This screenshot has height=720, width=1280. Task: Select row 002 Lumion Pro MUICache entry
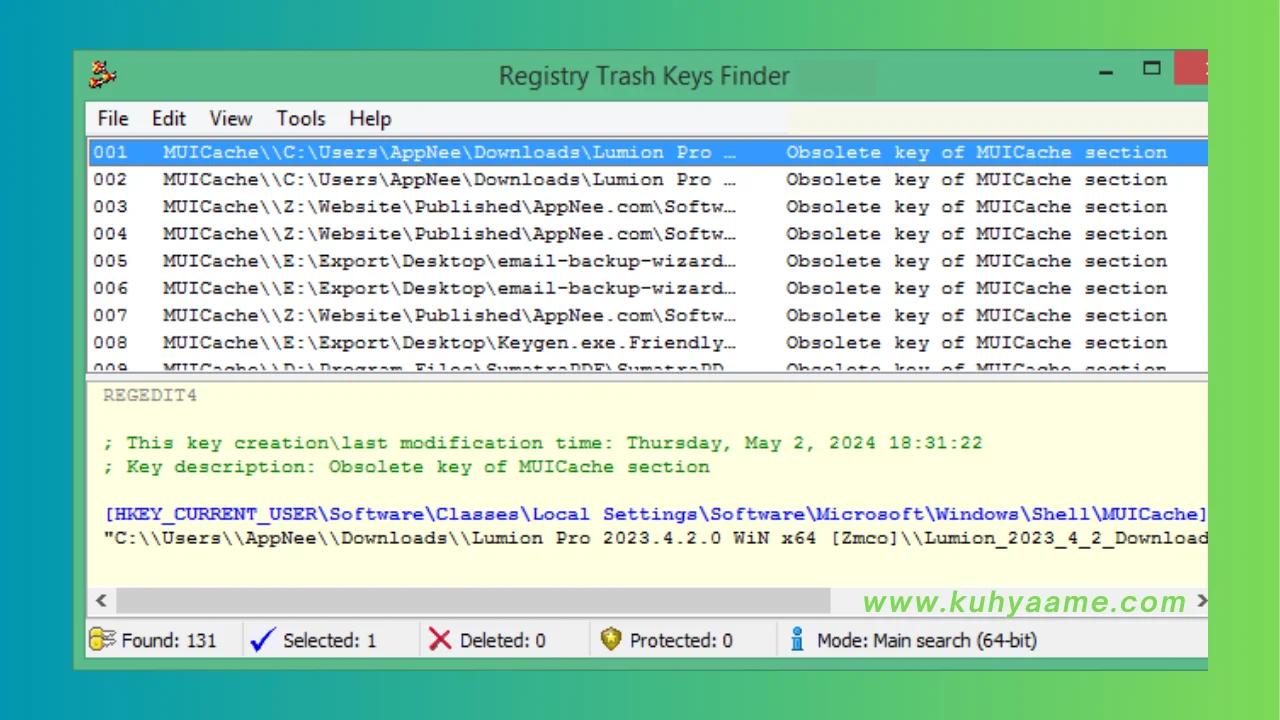(647, 180)
